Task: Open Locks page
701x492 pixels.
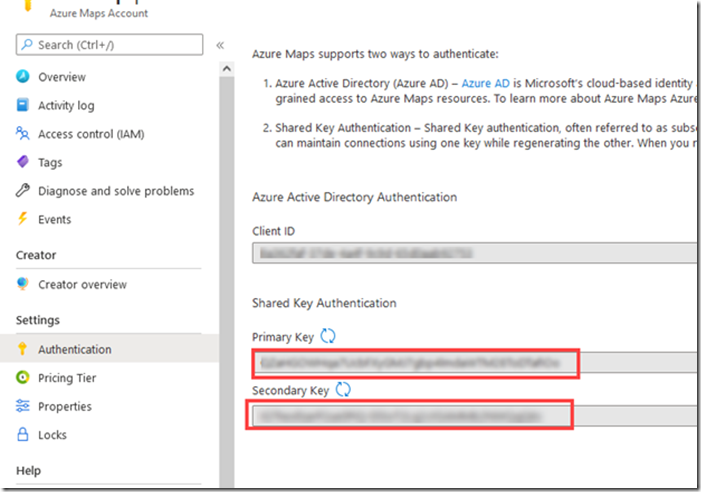Action: point(52,435)
